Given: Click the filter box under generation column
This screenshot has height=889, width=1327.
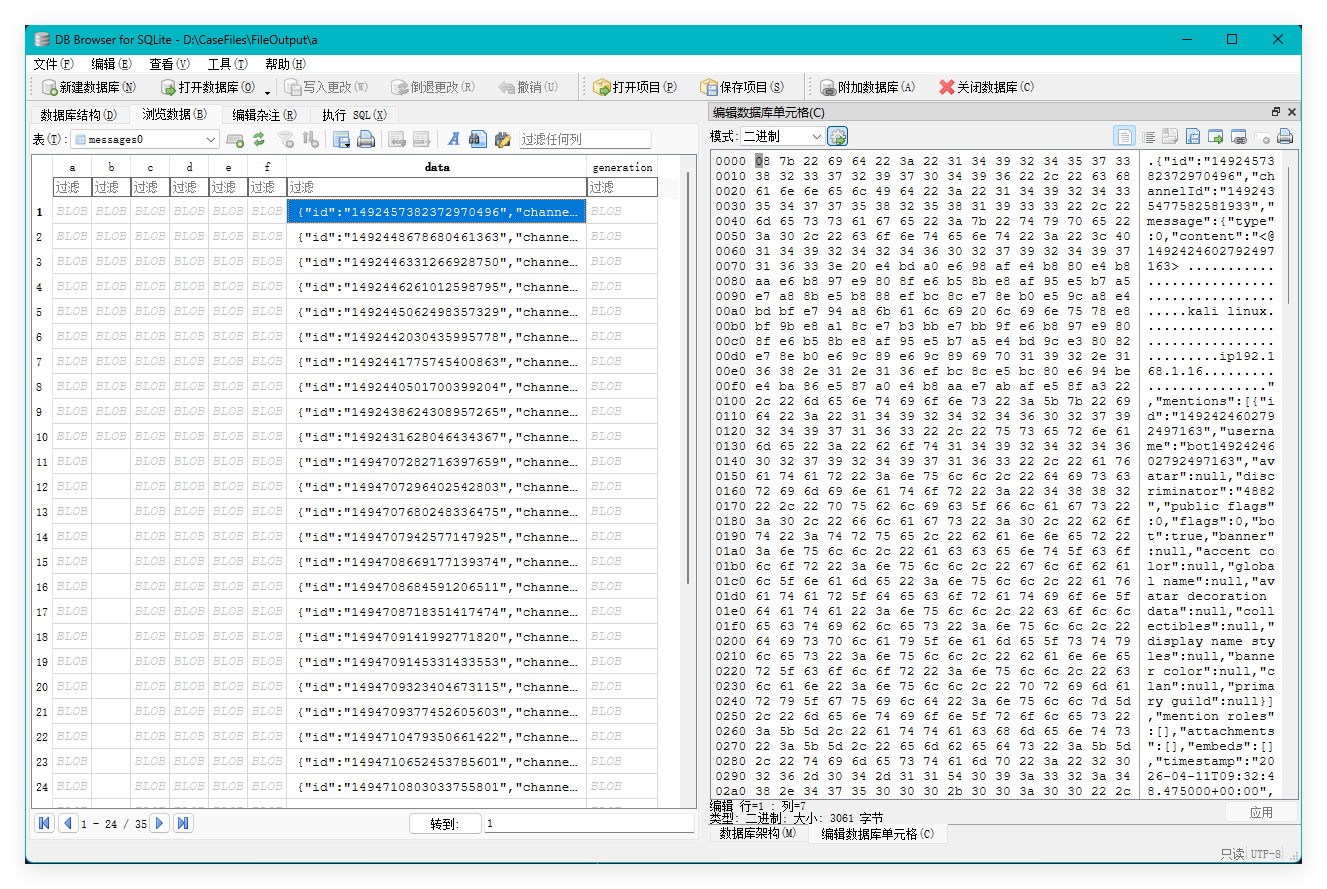Looking at the screenshot, I should pyautogui.click(x=622, y=187).
